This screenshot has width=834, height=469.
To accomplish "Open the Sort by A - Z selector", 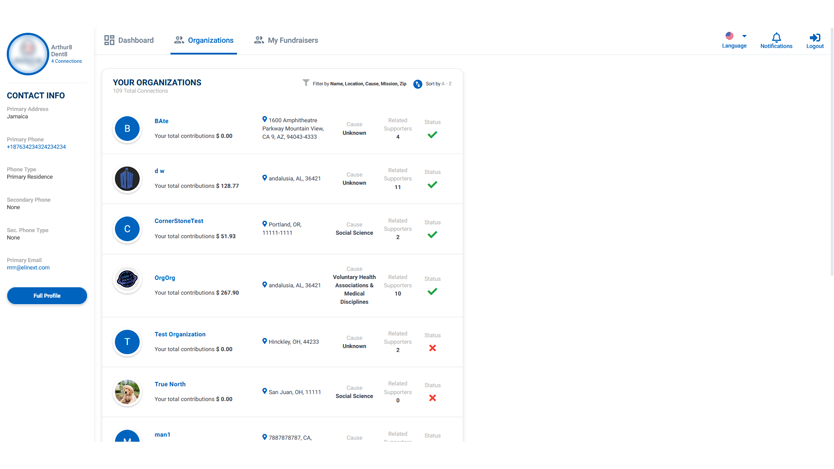I will point(439,84).
